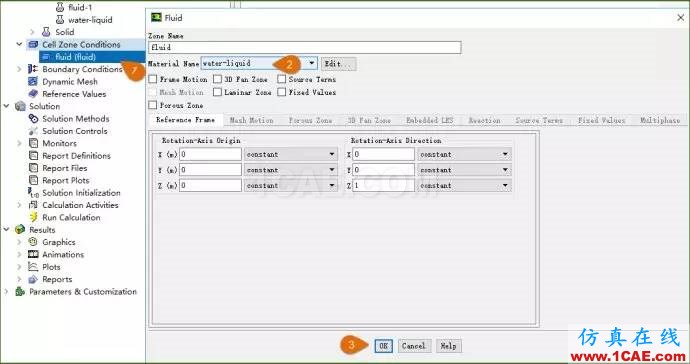
Task: Click the Edit... material button
Action: tap(338, 64)
